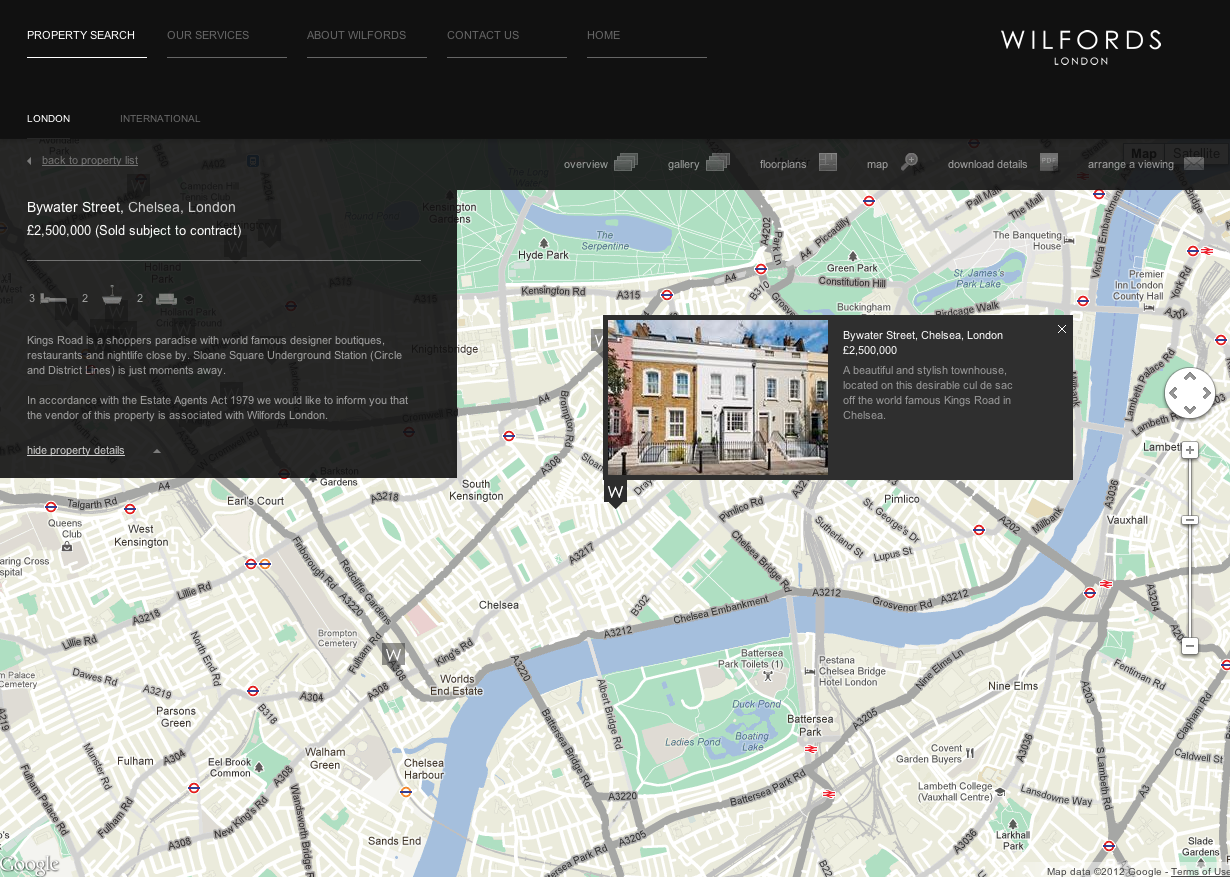Viewport: 1230px width, 877px height.
Task: Pan the map left with left arrow
Action: click(x=1174, y=393)
